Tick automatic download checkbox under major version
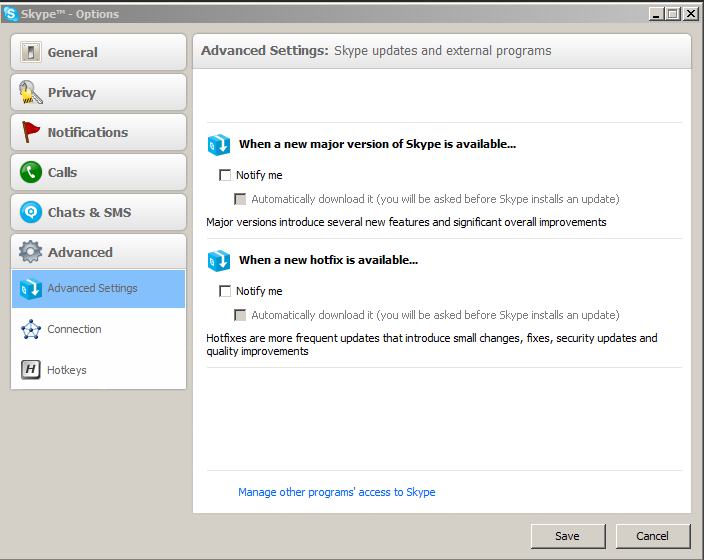This screenshot has width=704, height=560. tap(240, 199)
